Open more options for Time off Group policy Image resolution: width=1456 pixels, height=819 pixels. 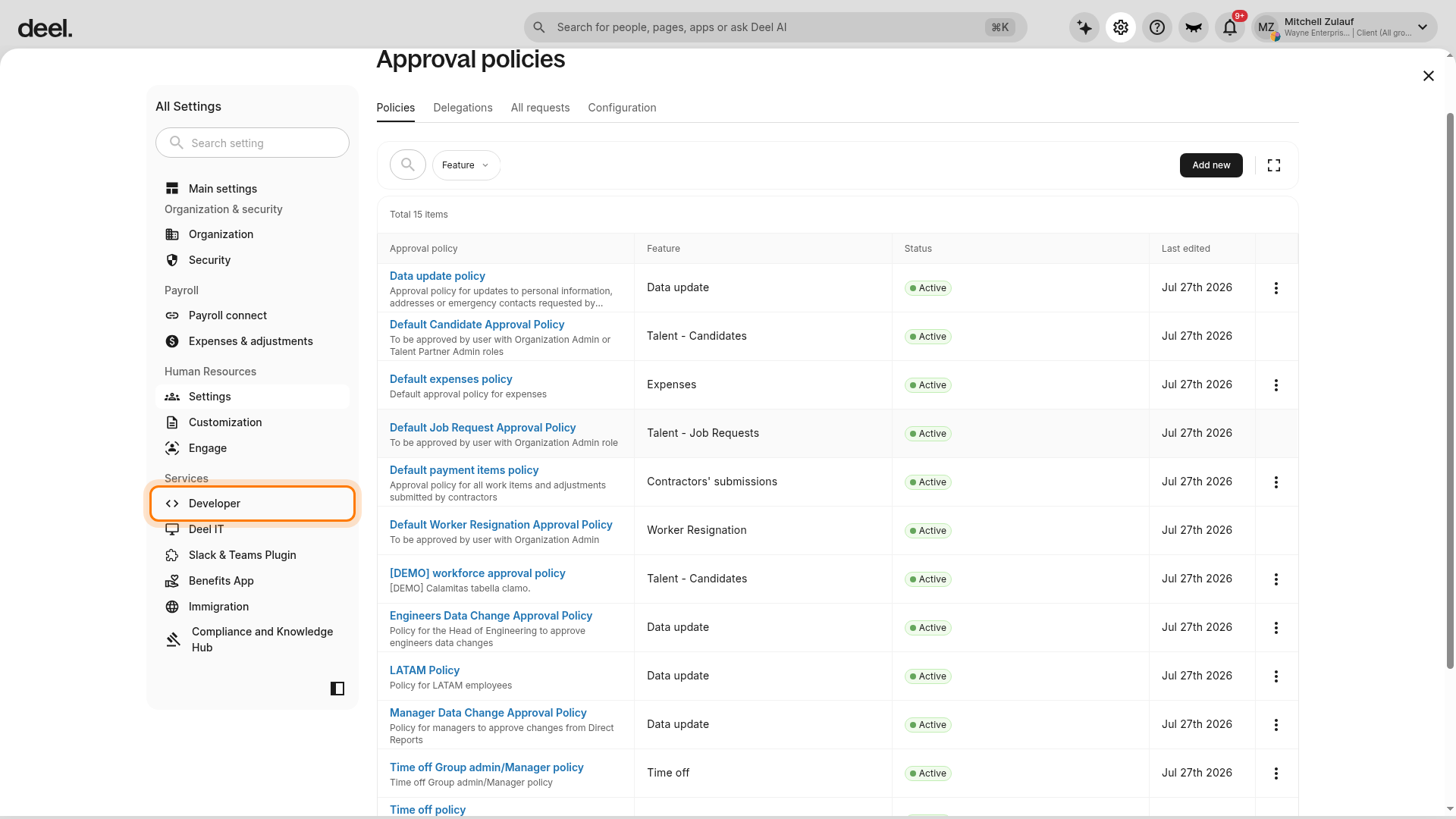tap(1276, 773)
